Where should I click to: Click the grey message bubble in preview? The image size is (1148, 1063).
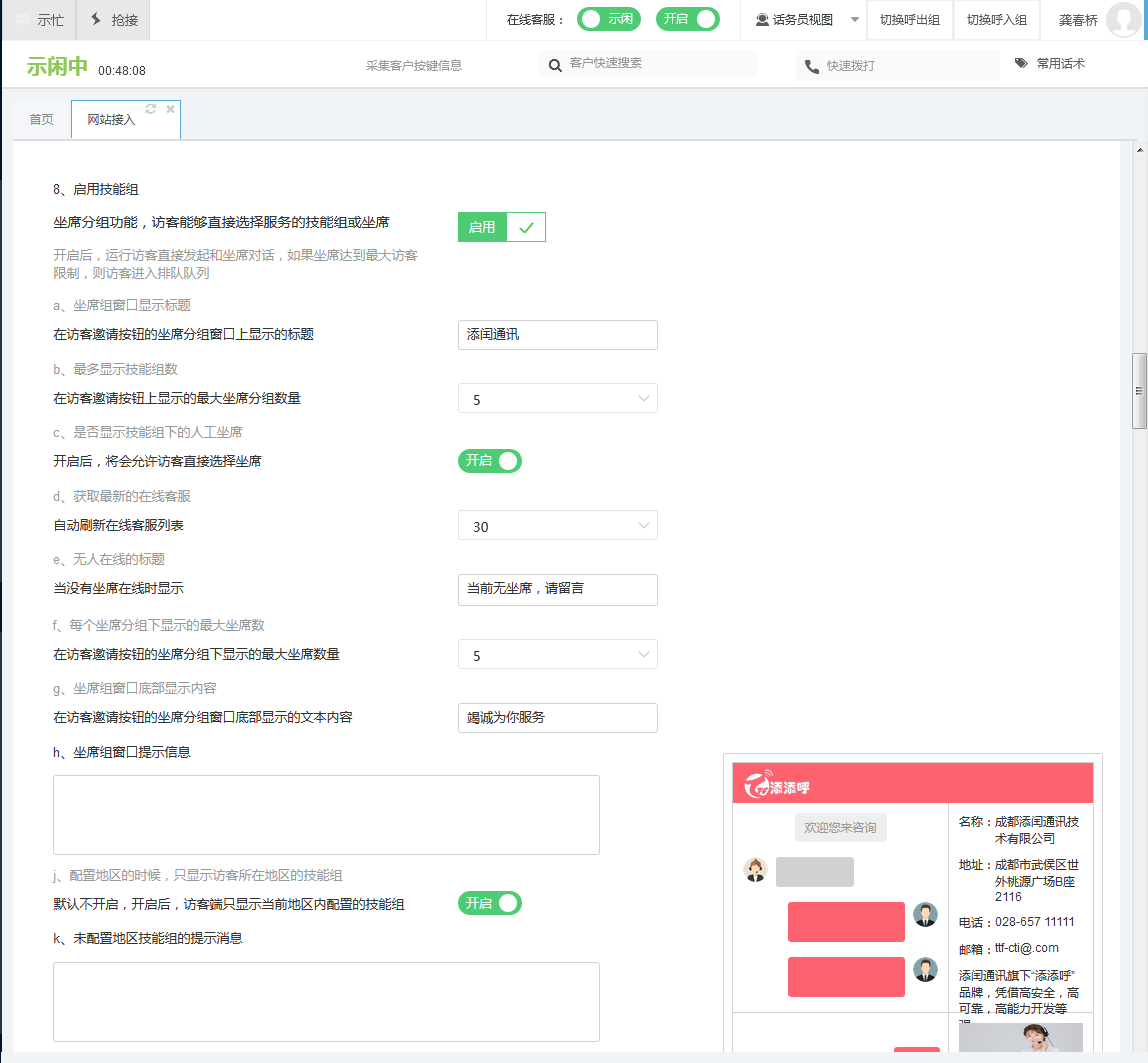coord(815,872)
